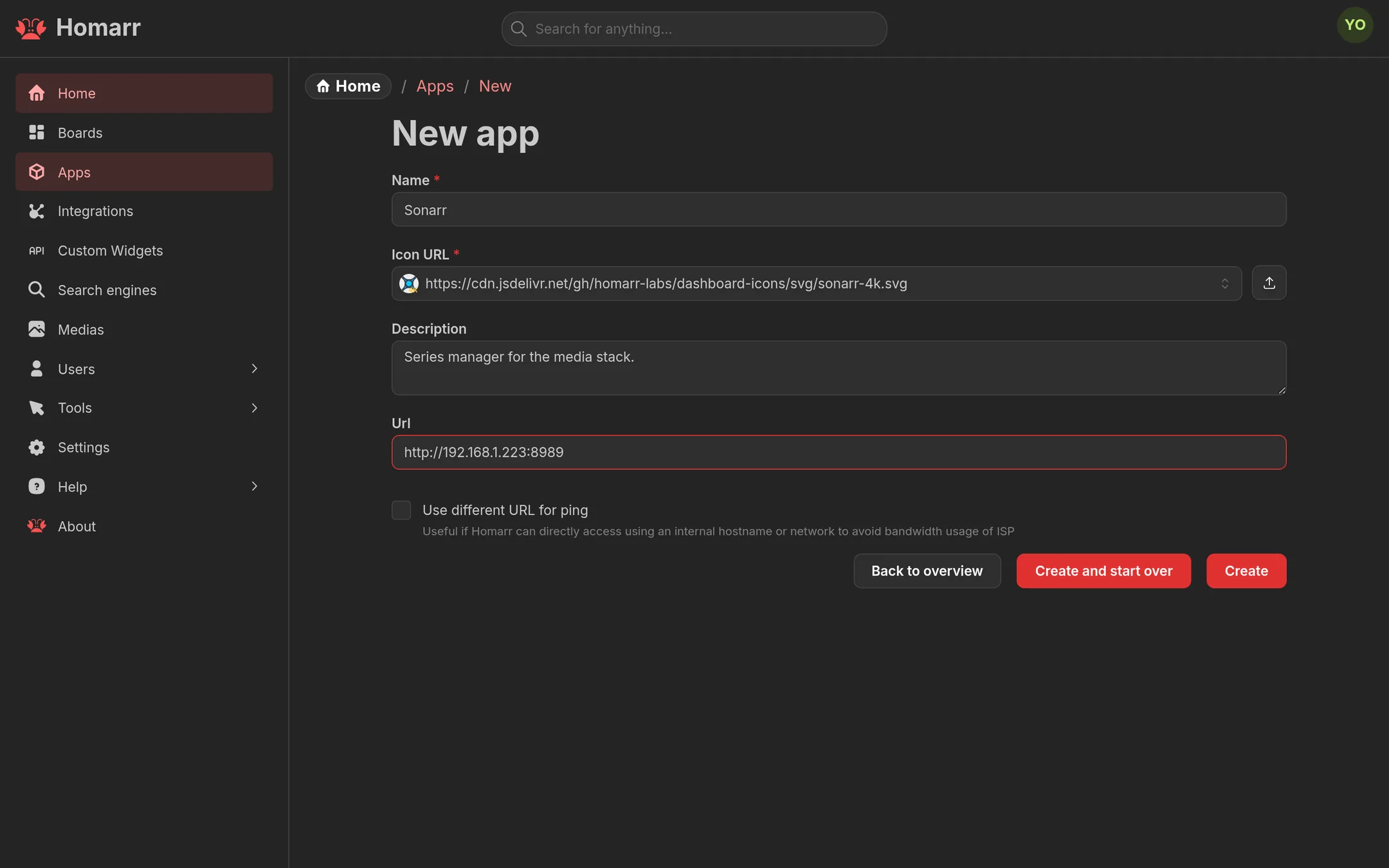Open About in the sidebar
The width and height of the screenshot is (1389, 868).
tap(144, 526)
